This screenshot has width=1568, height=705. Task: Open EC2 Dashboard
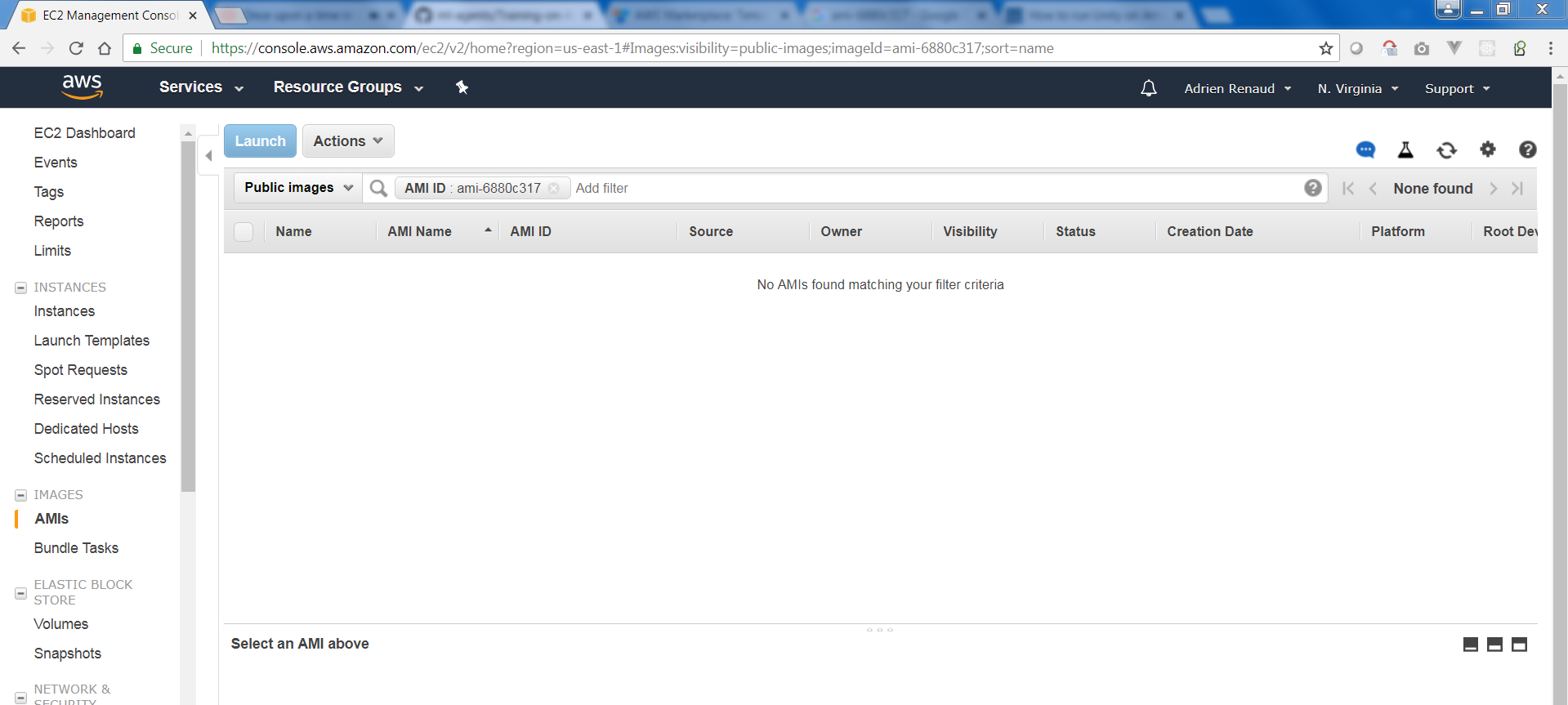tap(85, 133)
